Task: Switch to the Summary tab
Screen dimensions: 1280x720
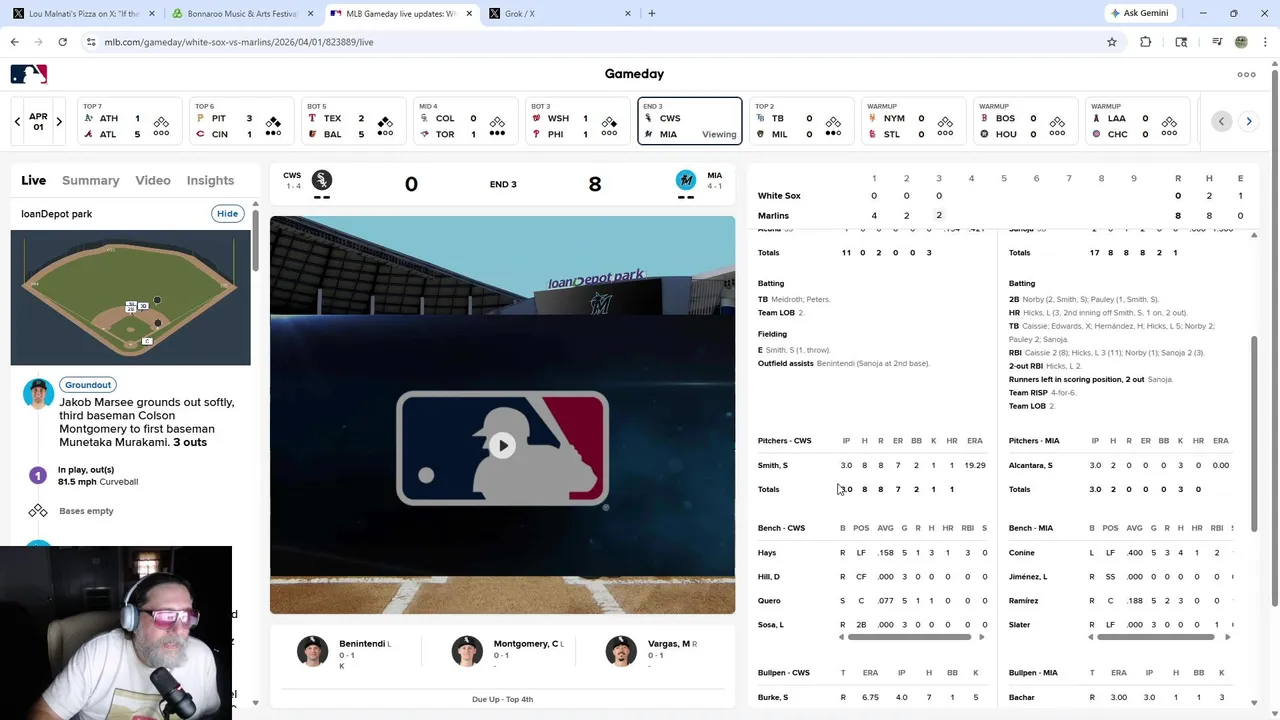Action: 90,180
